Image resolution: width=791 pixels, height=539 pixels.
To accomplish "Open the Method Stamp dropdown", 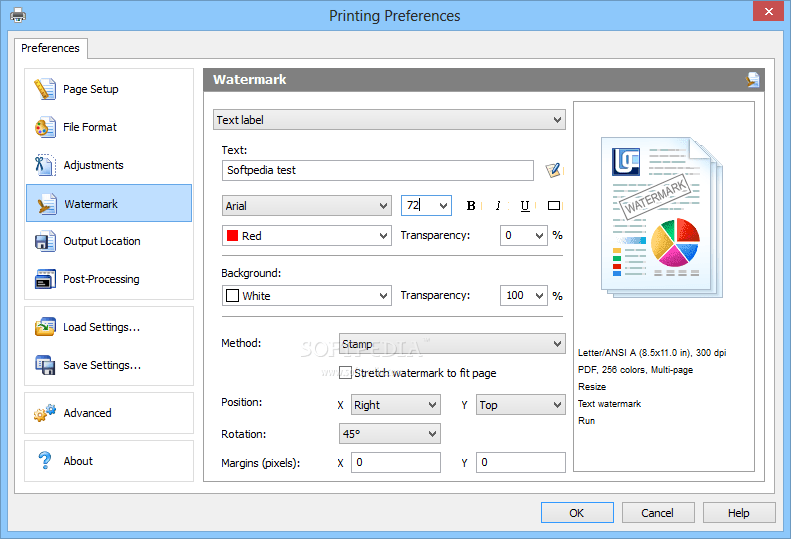I will click(x=452, y=344).
